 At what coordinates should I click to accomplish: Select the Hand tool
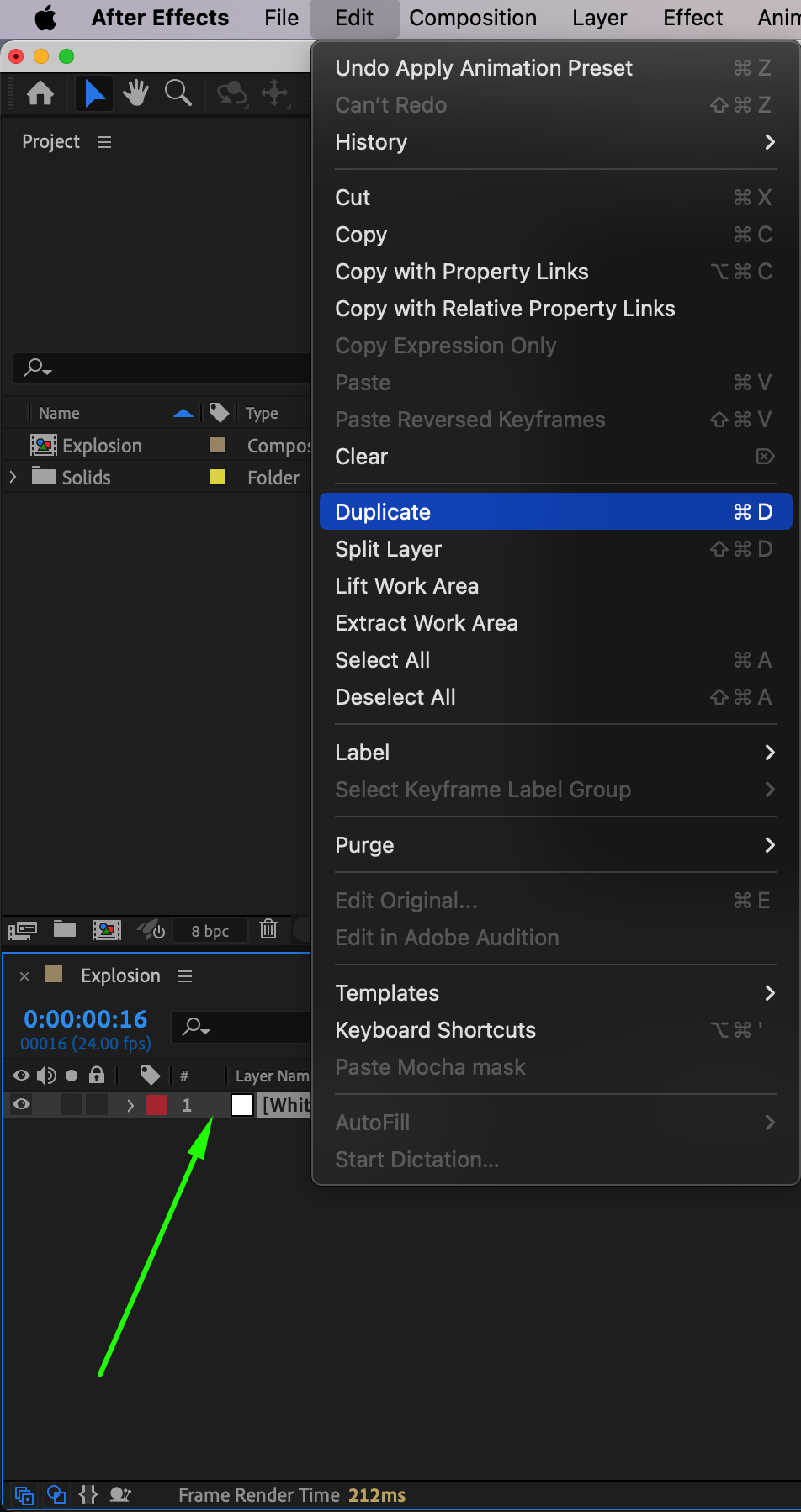coord(135,93)
